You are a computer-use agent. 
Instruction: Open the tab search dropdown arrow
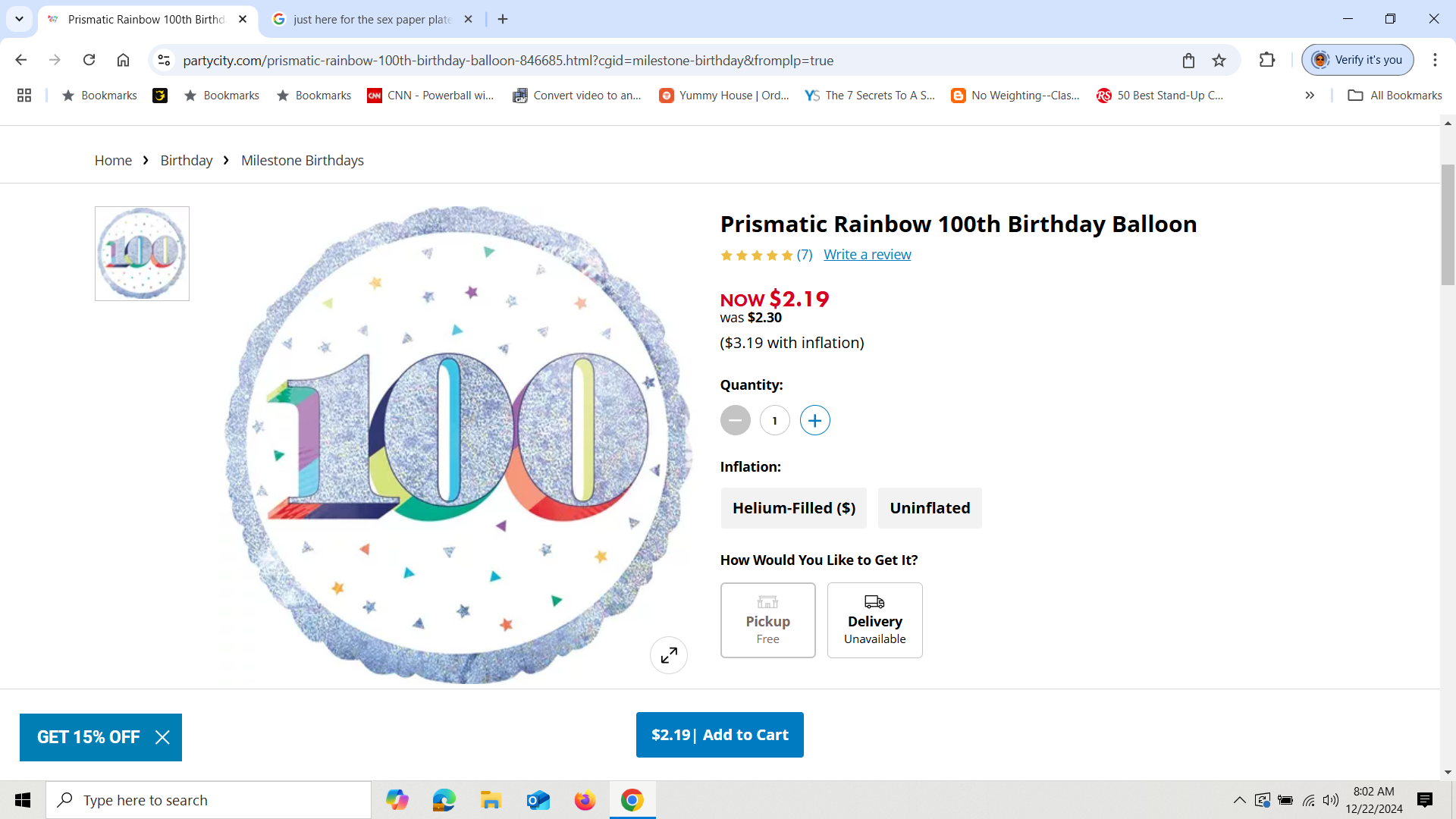tap(19, 19)
